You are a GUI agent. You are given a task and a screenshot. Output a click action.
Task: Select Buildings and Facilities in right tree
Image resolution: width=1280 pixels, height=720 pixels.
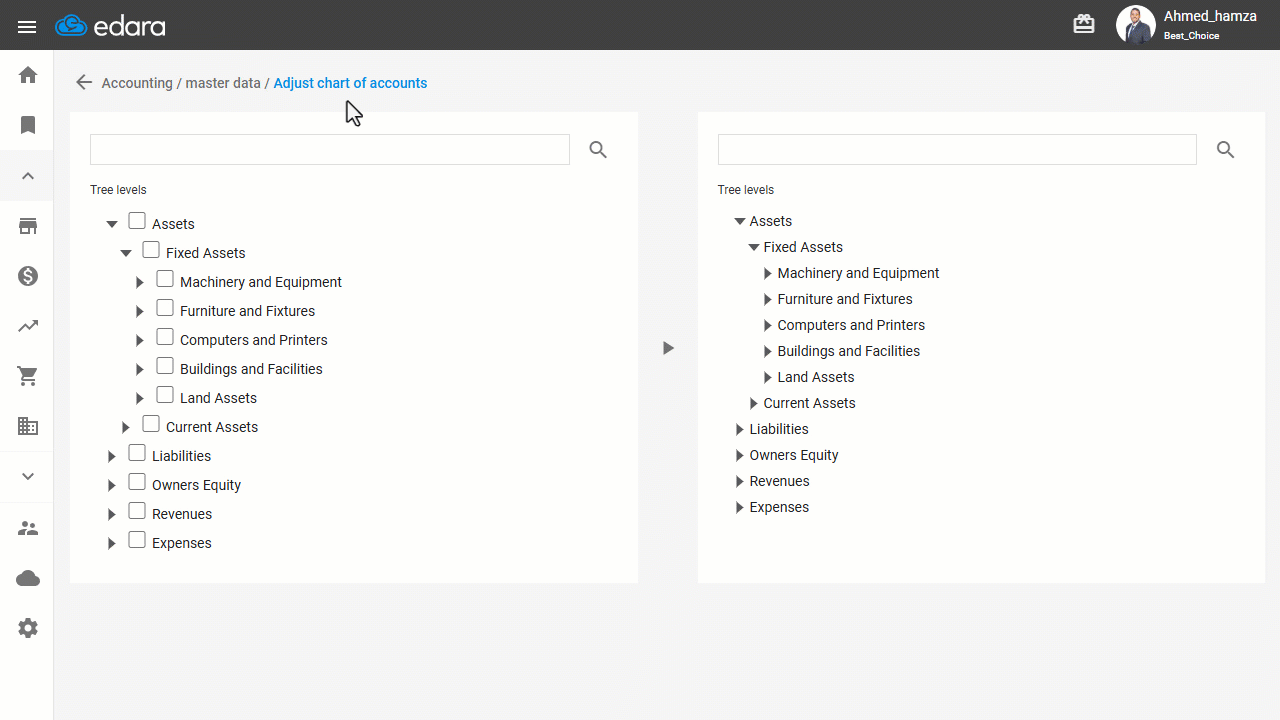tap(849, 351)
